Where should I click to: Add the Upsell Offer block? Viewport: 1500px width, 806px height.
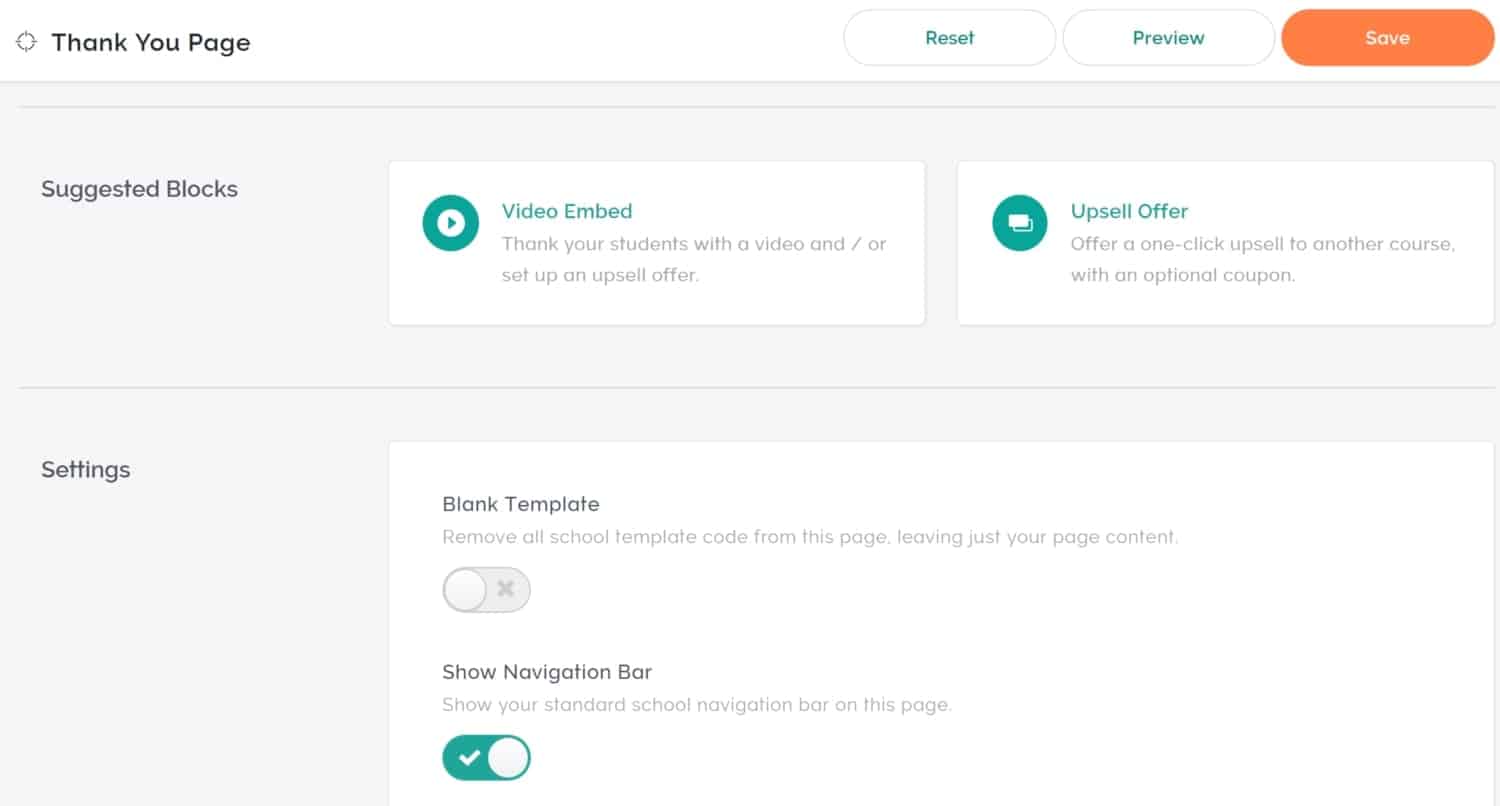(1226, 243)
